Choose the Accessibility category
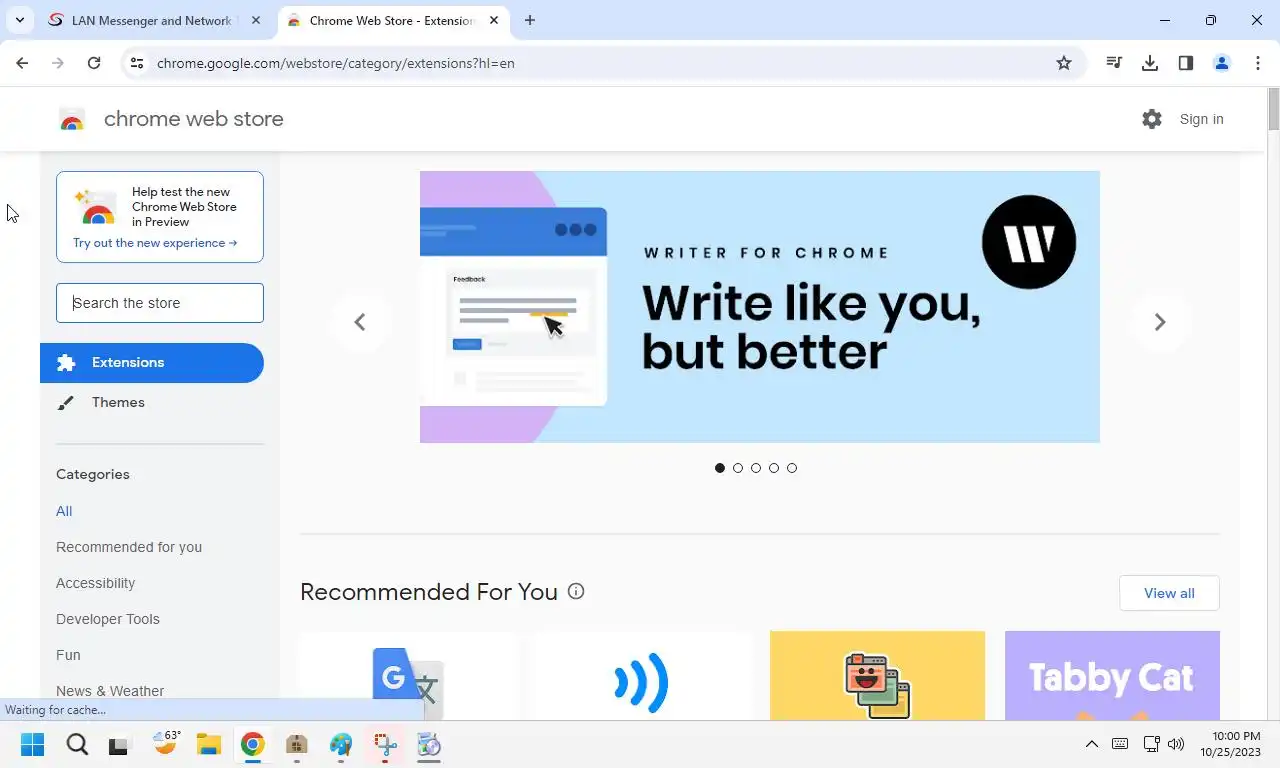Image resolution: width=1280 pixels, height=768 pixels. coord(95,583)
